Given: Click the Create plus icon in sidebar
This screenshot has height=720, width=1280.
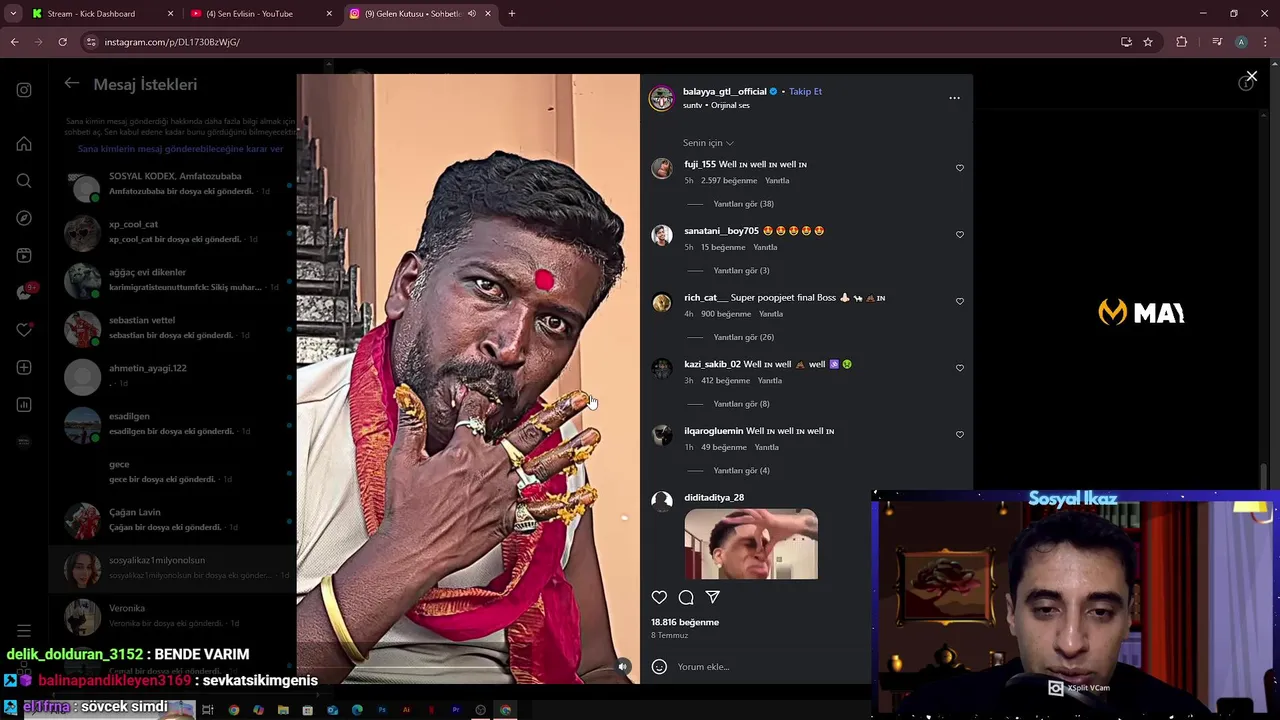Looking at the screenshot, I should (x=24, y=368).
